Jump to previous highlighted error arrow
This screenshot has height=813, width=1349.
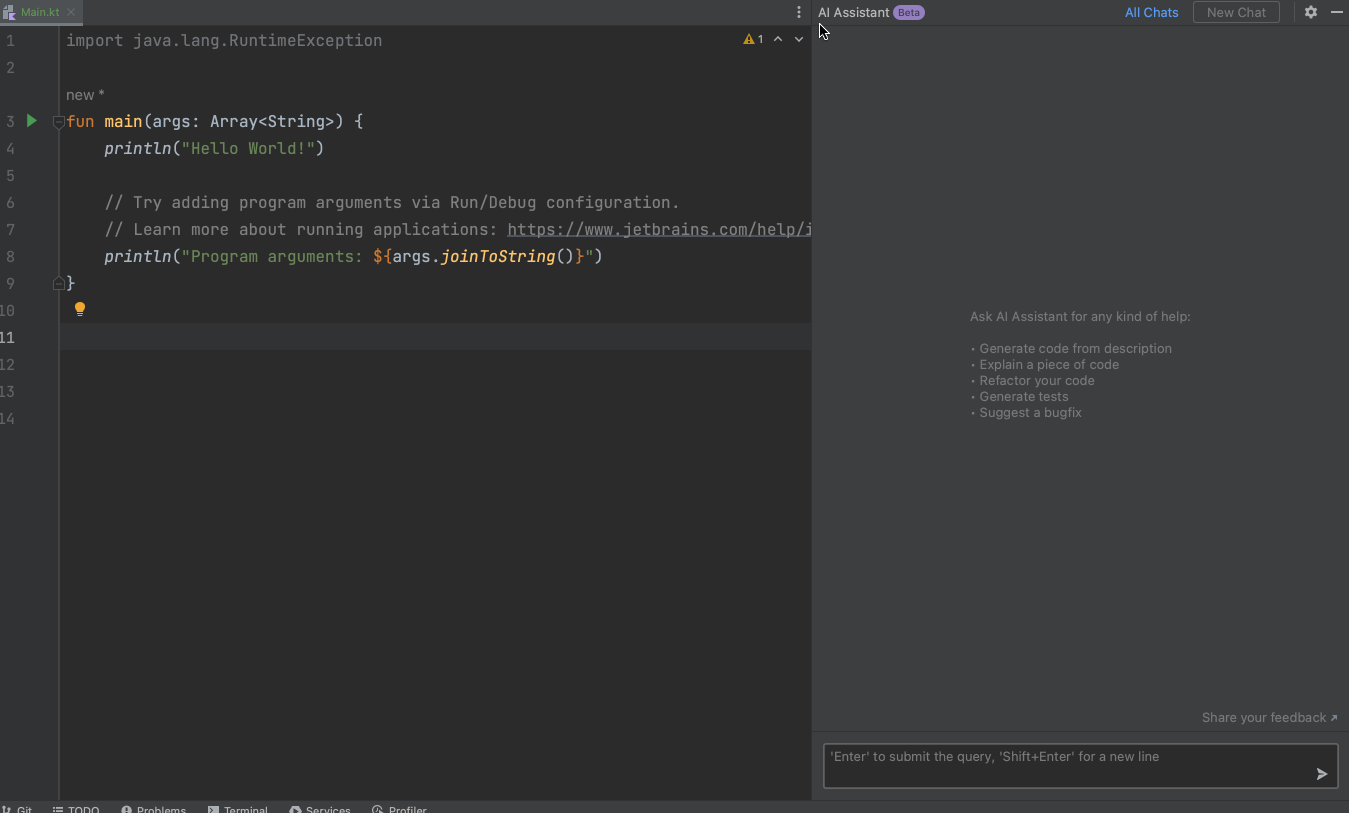click(778, 39)
